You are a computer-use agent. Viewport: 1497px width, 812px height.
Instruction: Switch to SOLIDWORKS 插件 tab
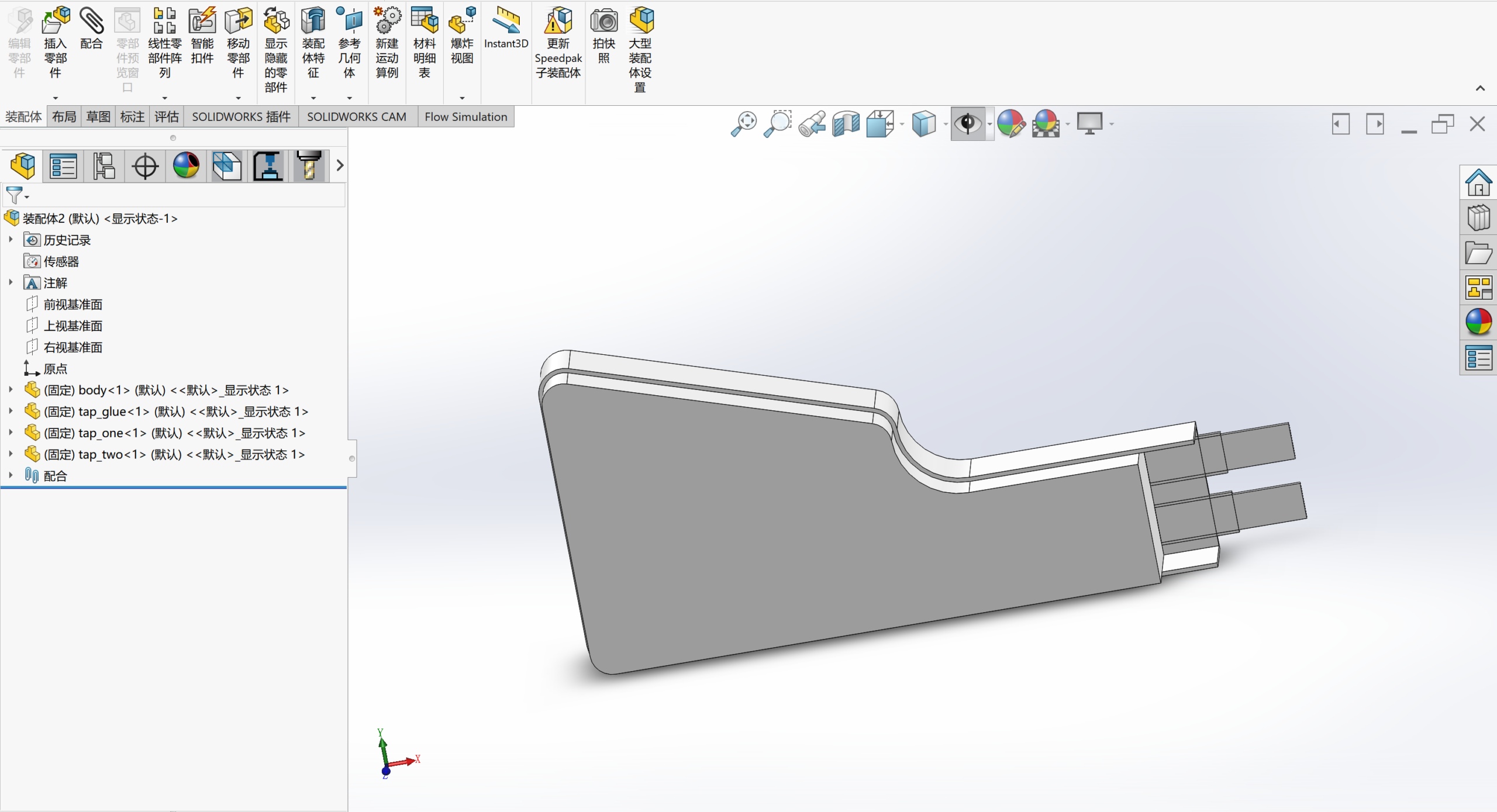(x=241, y=117)
